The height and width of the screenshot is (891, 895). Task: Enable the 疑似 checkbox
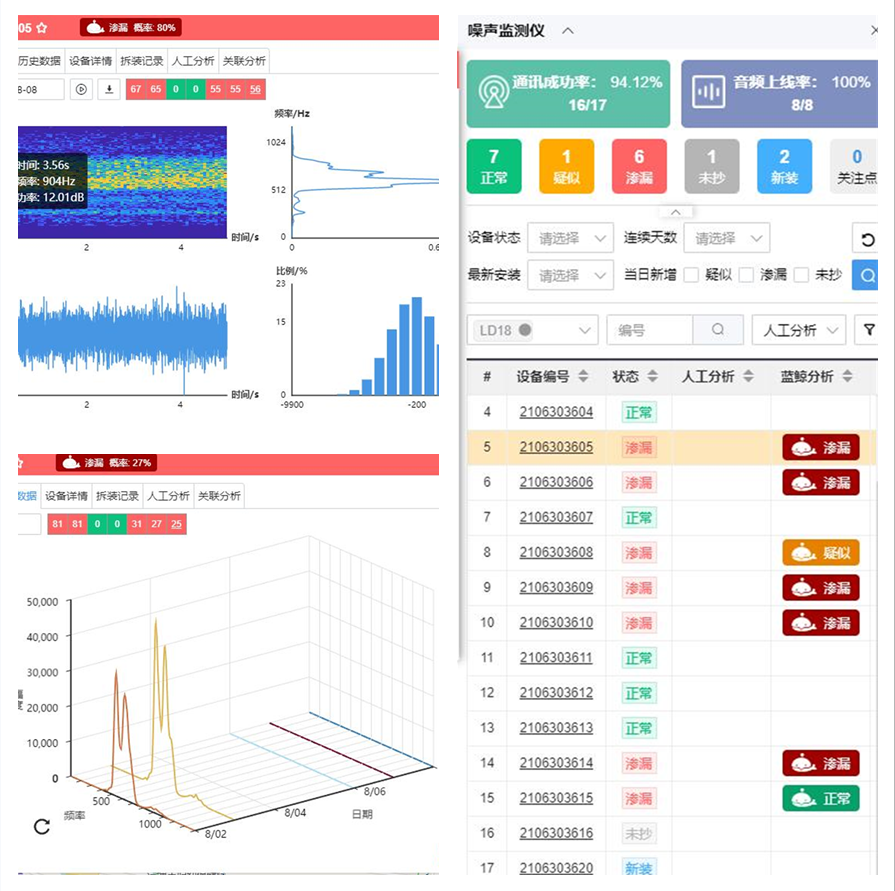click(691, 275)
